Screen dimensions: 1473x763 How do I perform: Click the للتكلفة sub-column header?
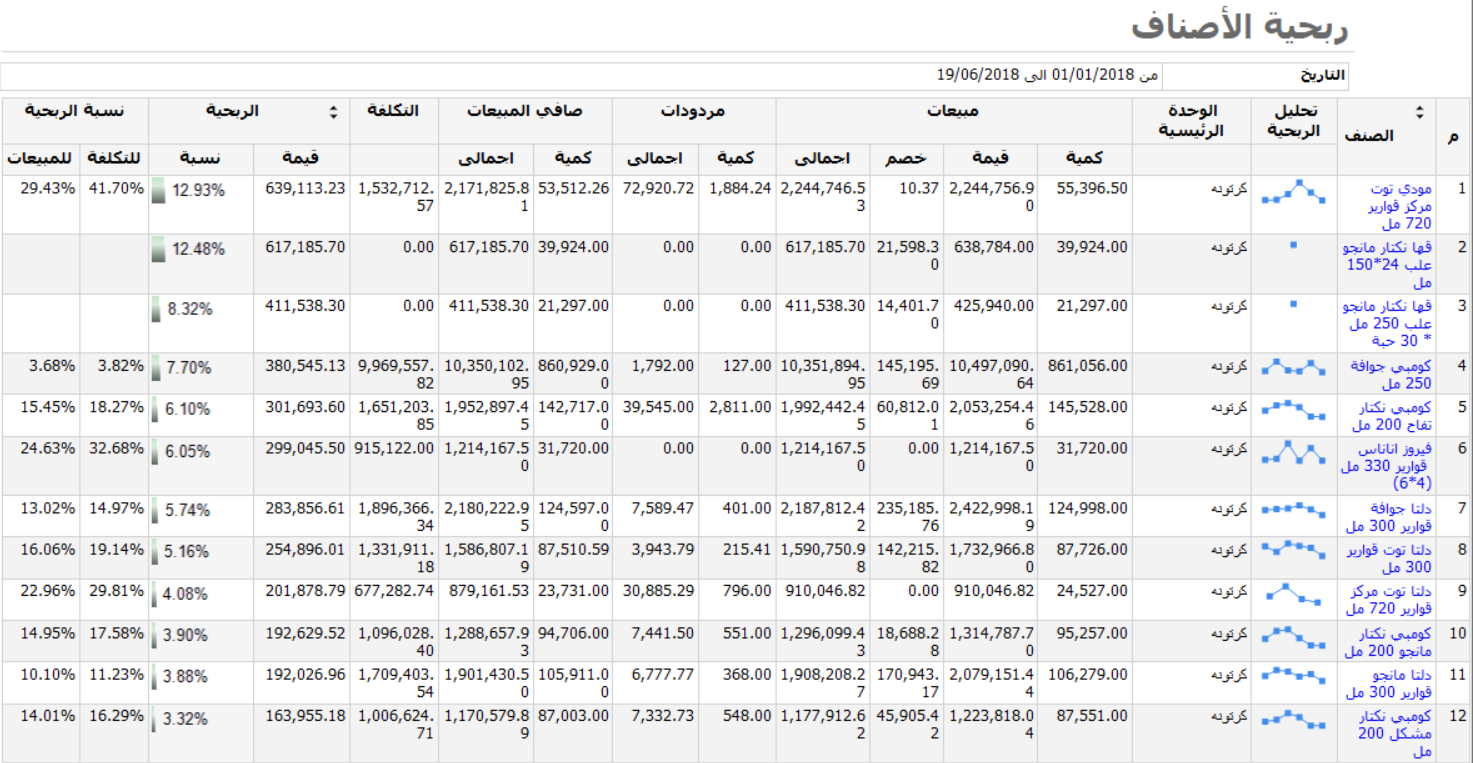coord(114,157)
